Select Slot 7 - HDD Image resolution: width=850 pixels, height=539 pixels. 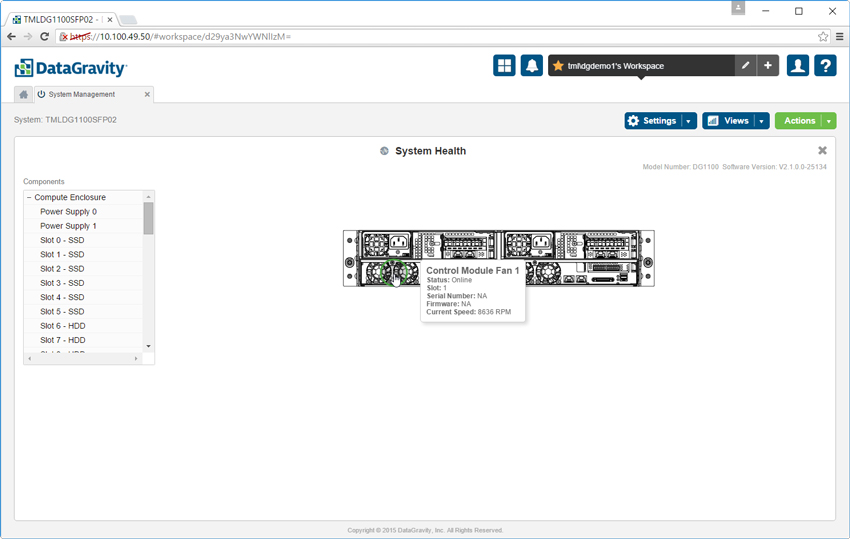63,340
